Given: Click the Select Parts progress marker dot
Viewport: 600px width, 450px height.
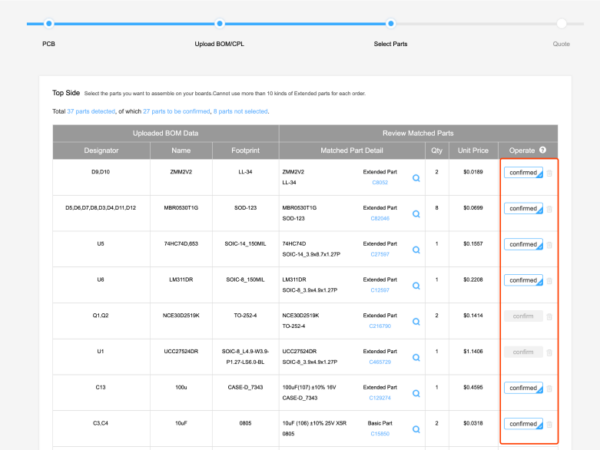Looking at the screenshot, I should 391,22.
